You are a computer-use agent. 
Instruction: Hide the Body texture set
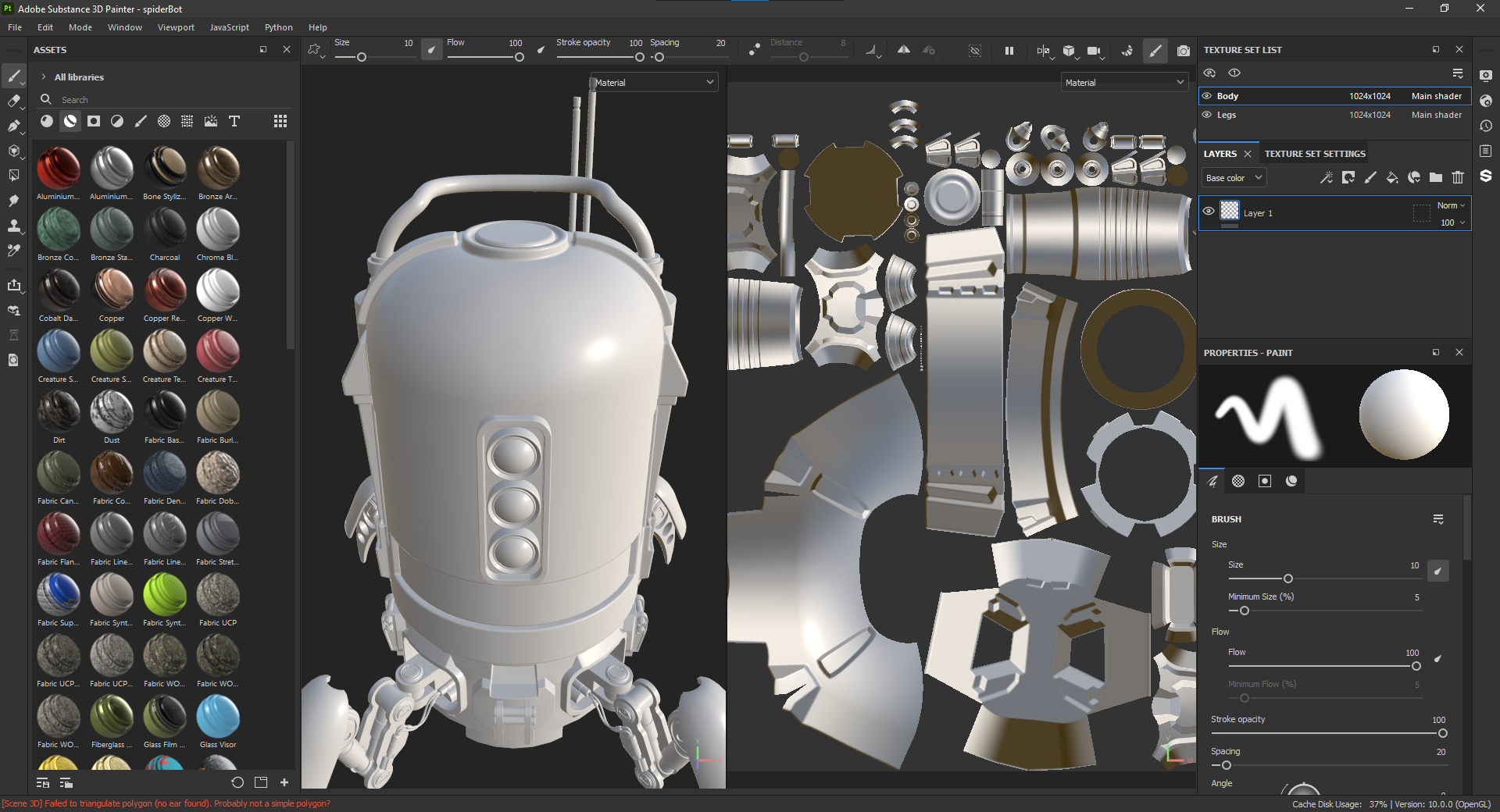[1207, 96]
